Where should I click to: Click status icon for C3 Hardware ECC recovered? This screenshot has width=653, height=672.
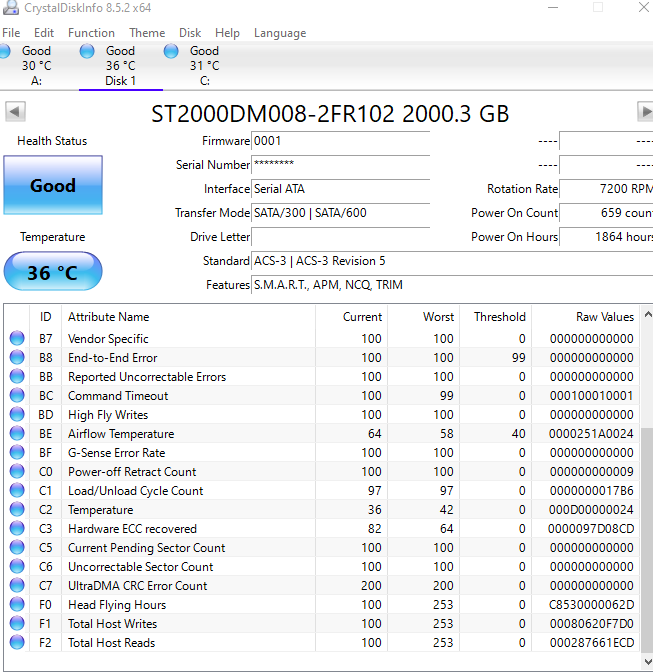coord(17,528)
